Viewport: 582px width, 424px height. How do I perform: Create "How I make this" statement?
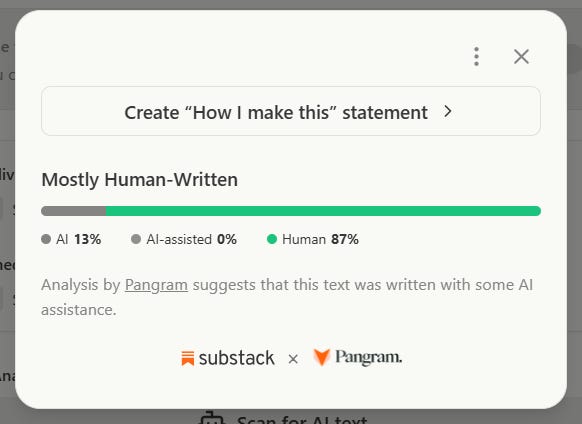point(291,111)
